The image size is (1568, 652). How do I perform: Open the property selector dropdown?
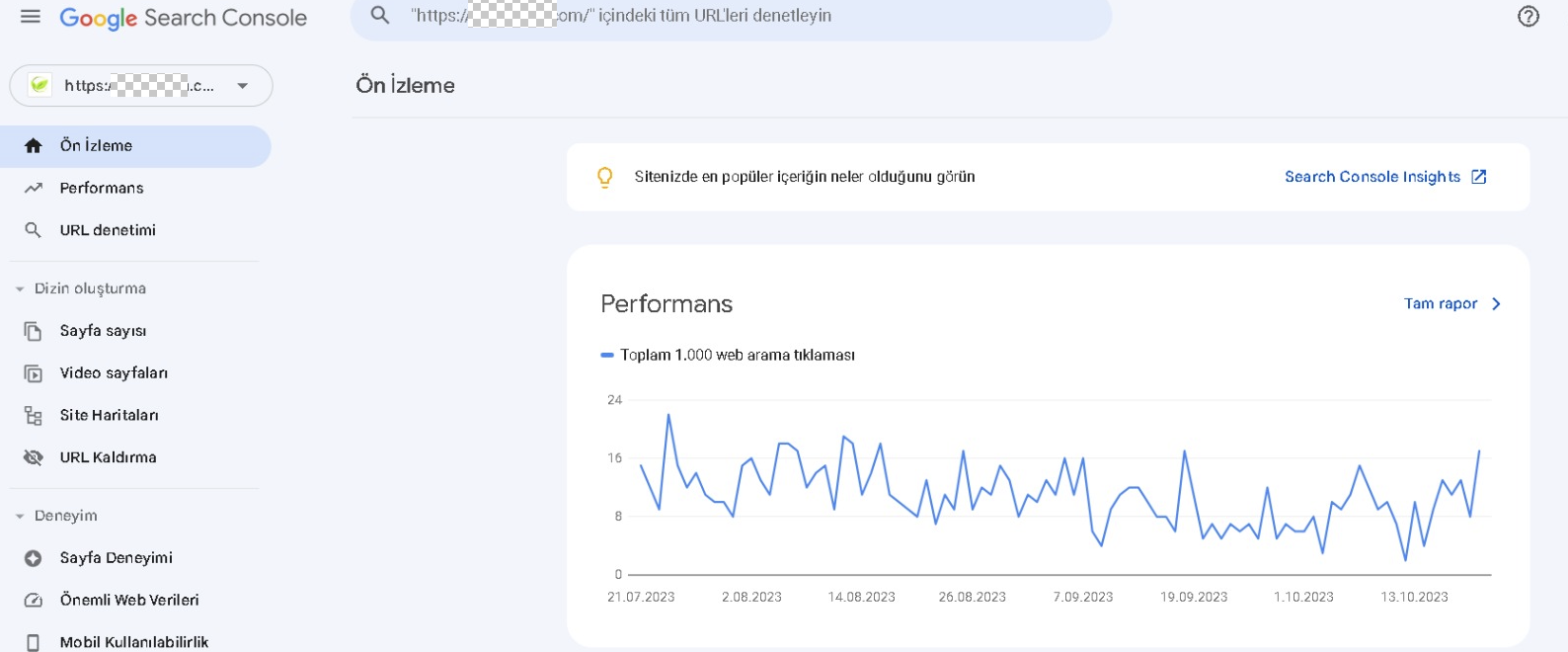pos(141,86)
